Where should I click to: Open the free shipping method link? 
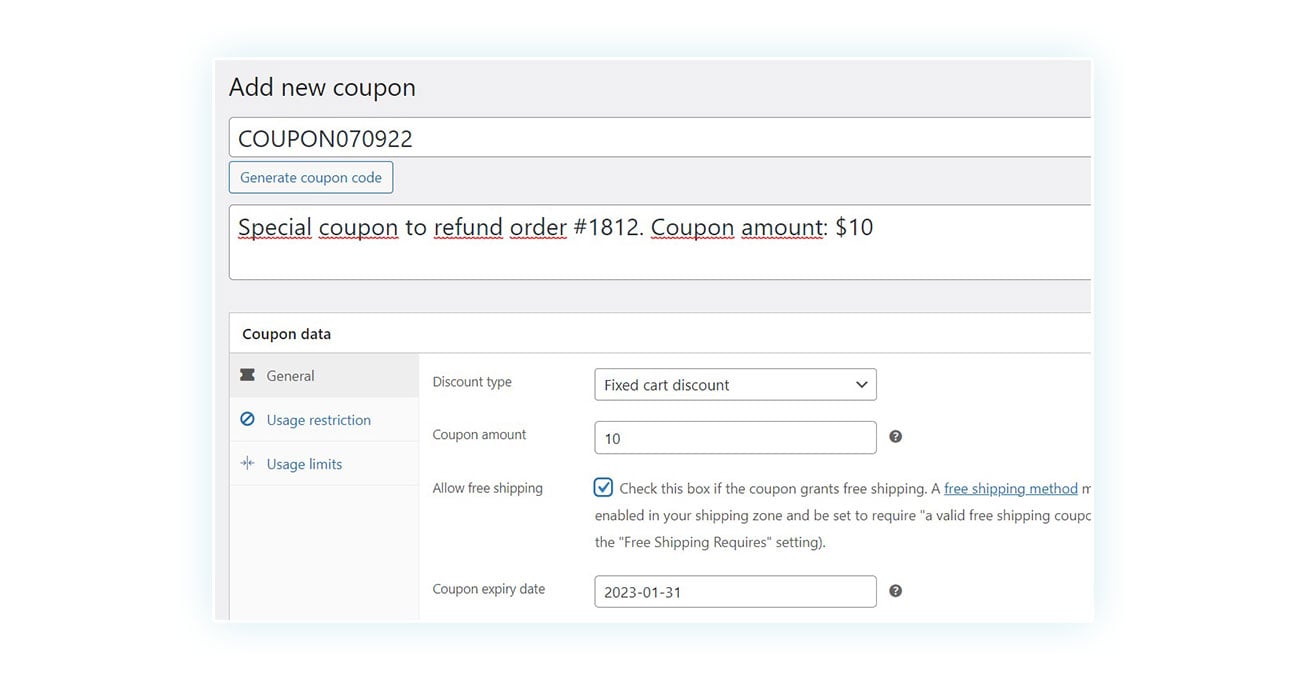[1010, 488]
